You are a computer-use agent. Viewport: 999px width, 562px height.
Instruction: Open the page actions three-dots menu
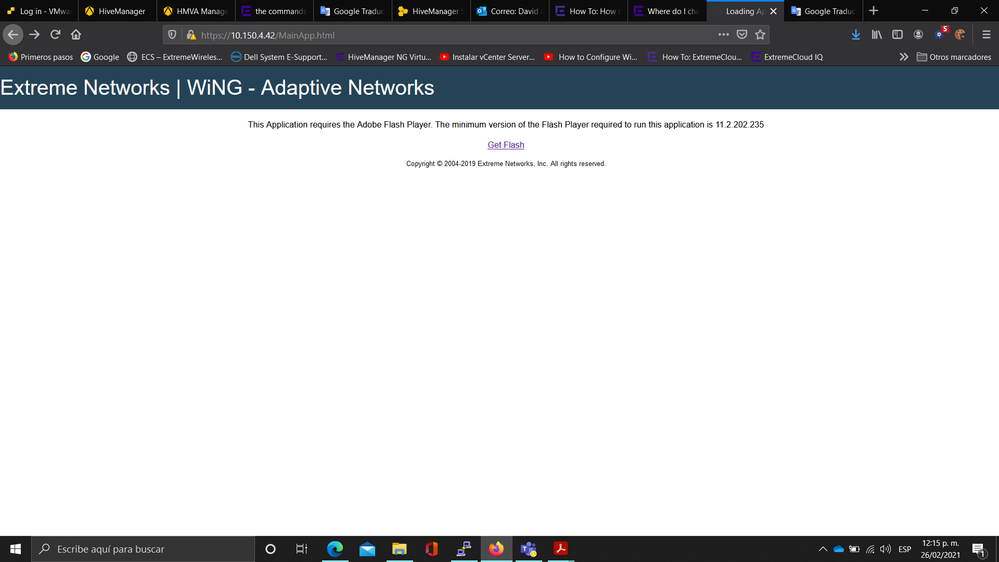723,34
